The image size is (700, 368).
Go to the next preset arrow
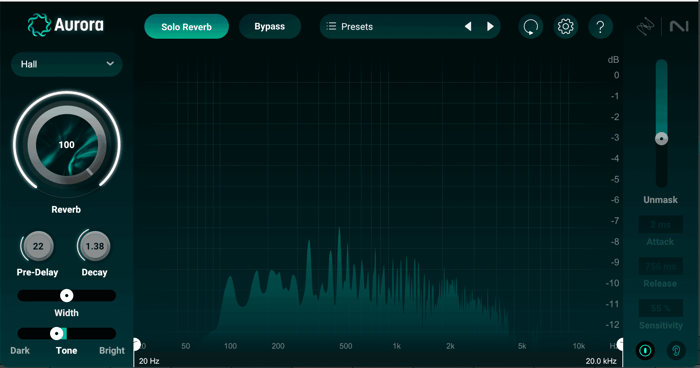[x=490, y=26]
